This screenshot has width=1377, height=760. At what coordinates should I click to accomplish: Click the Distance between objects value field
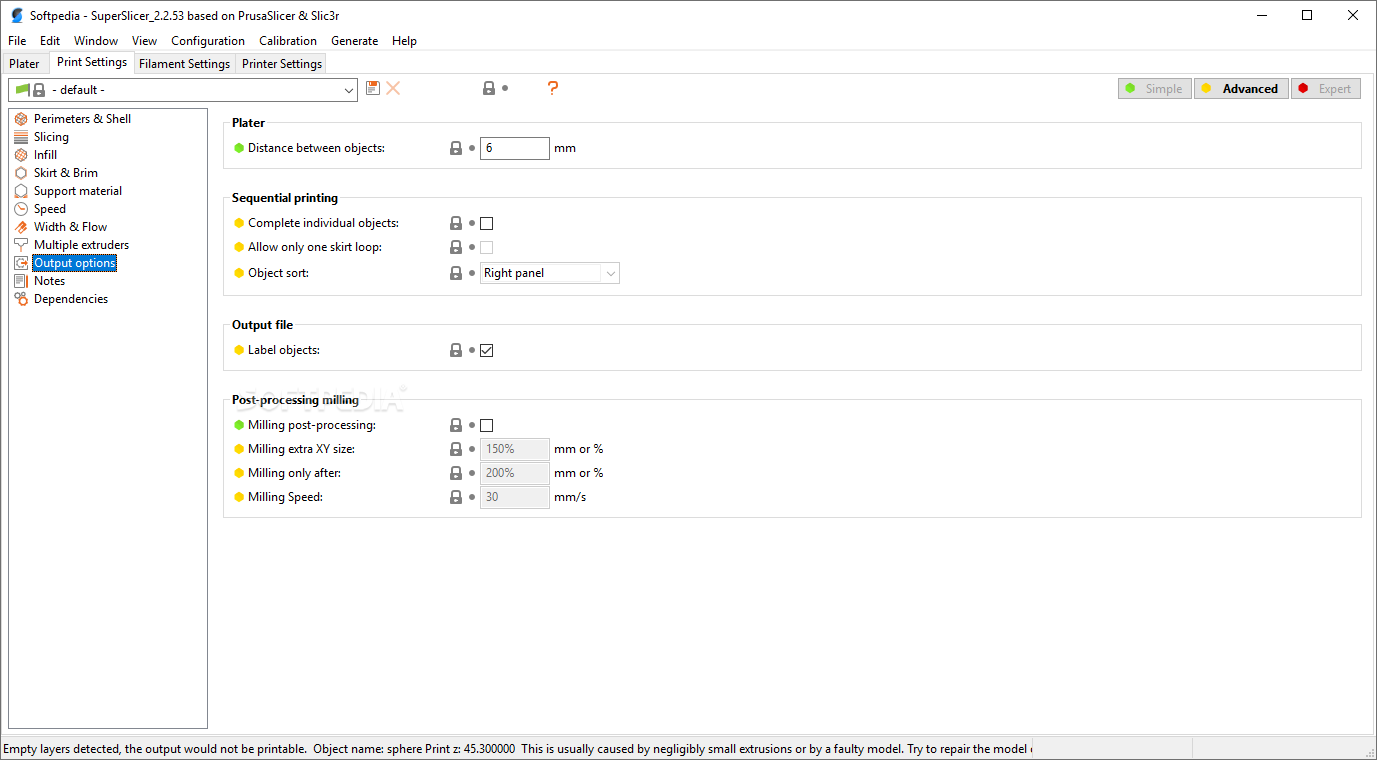[x=515, y=148]
